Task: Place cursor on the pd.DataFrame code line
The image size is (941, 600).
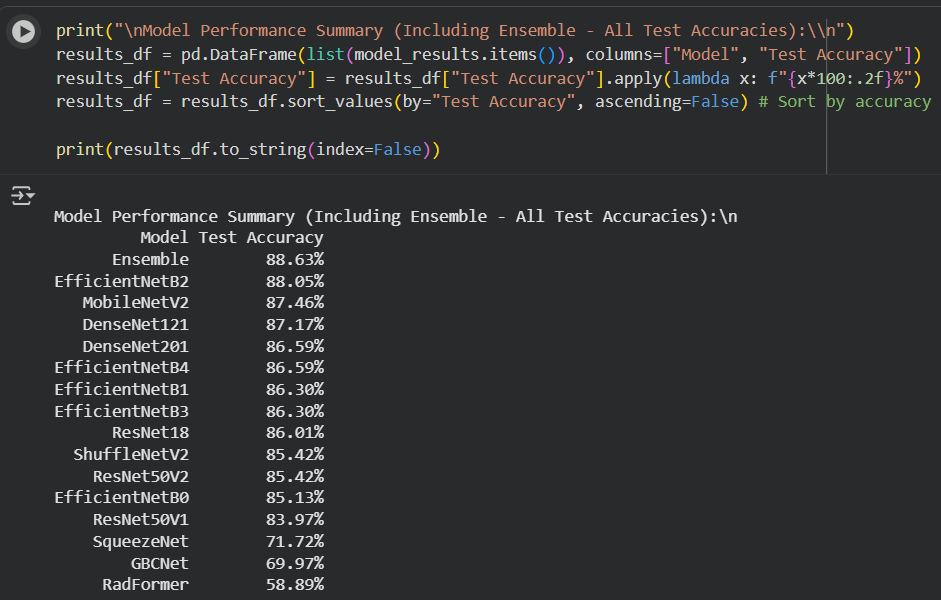Action: (x=480, y=54)
